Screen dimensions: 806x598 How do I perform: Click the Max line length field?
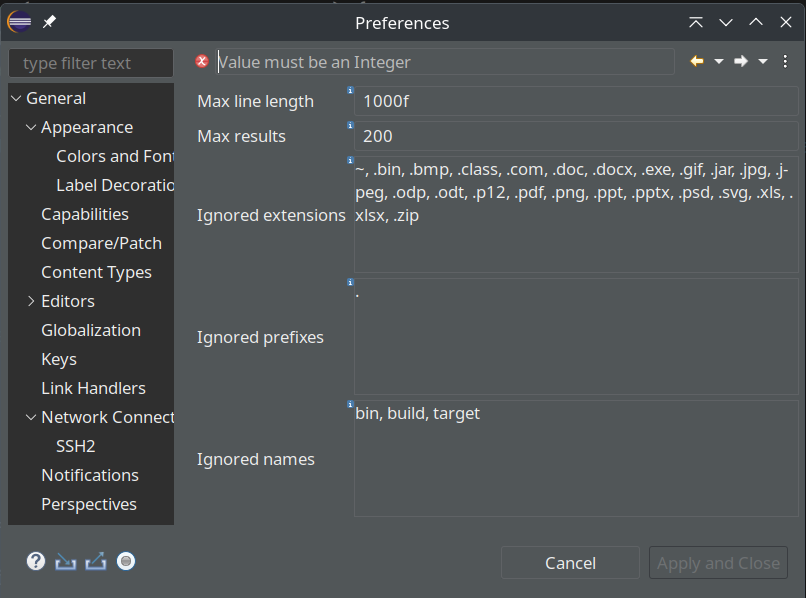pos(576,101)
